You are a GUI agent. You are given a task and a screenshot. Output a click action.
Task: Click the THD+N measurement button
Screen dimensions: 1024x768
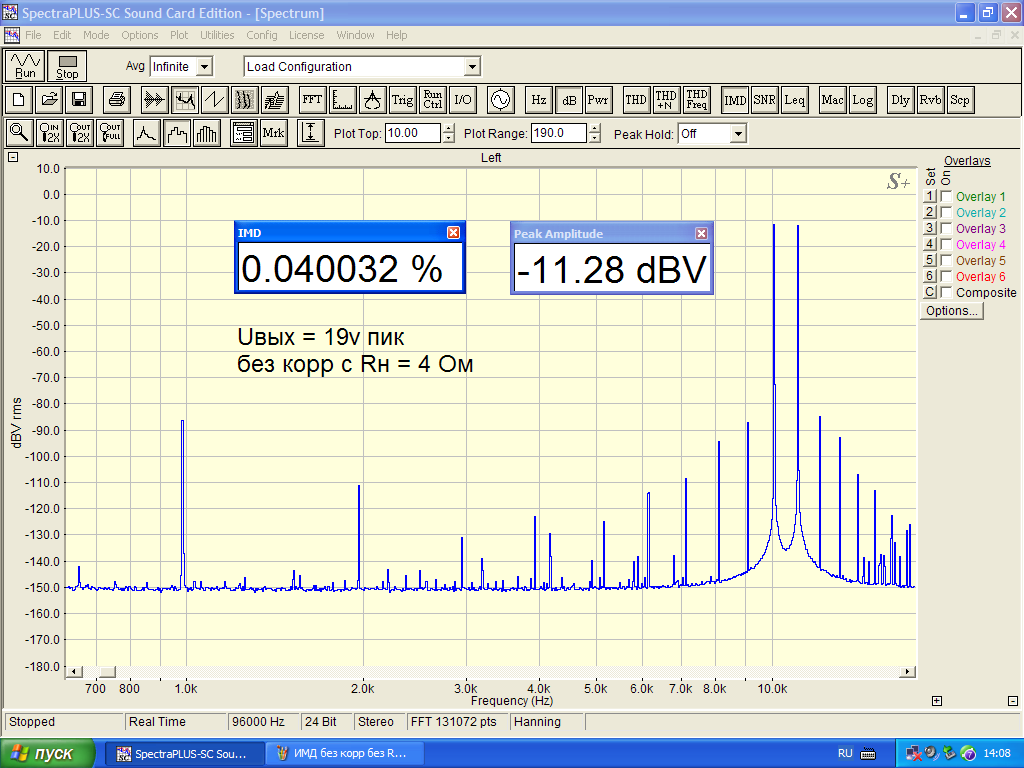(x=666, y=100)
